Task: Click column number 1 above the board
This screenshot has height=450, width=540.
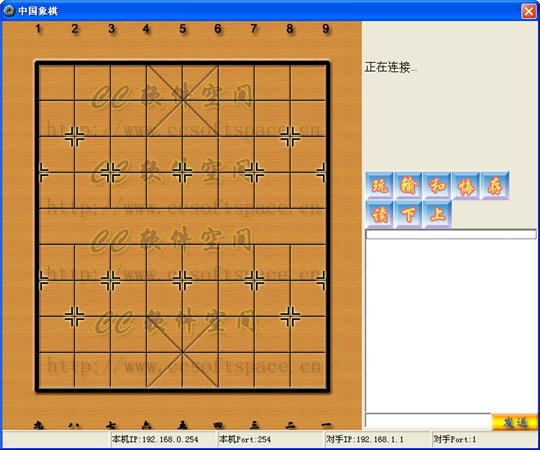Action: [38, 29]
